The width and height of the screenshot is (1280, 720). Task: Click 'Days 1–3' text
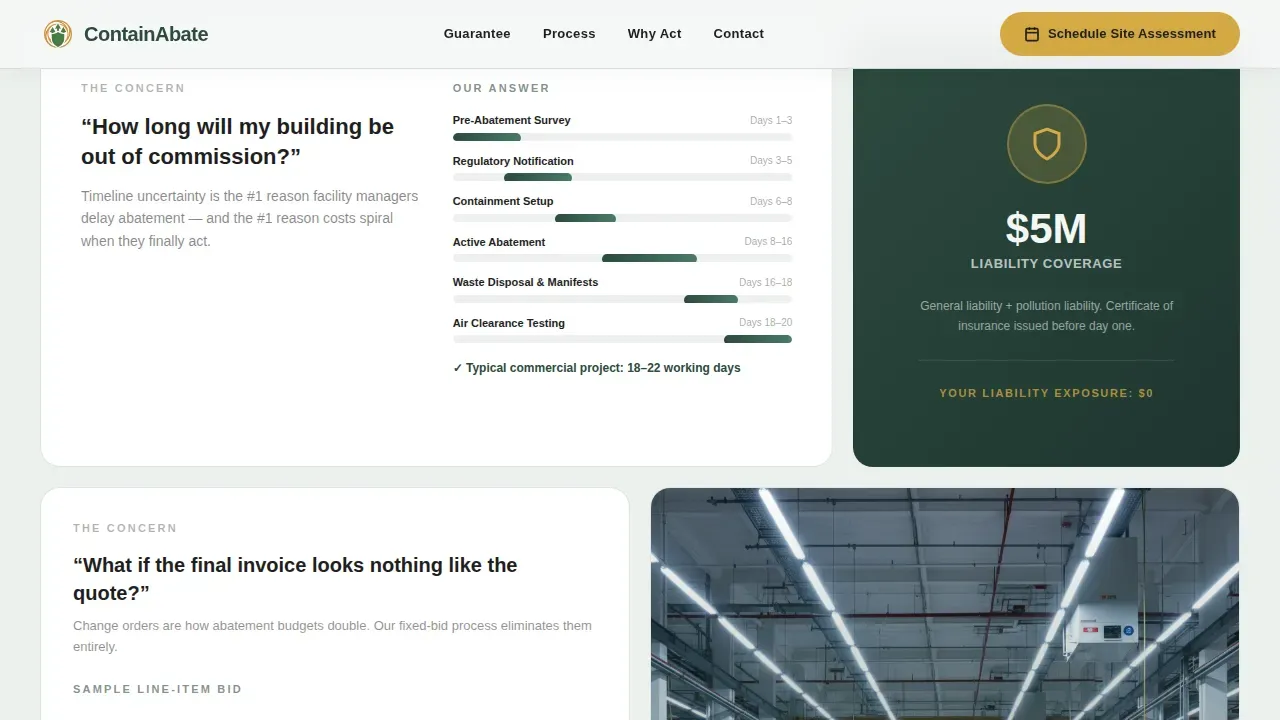(x=771, y=120)
